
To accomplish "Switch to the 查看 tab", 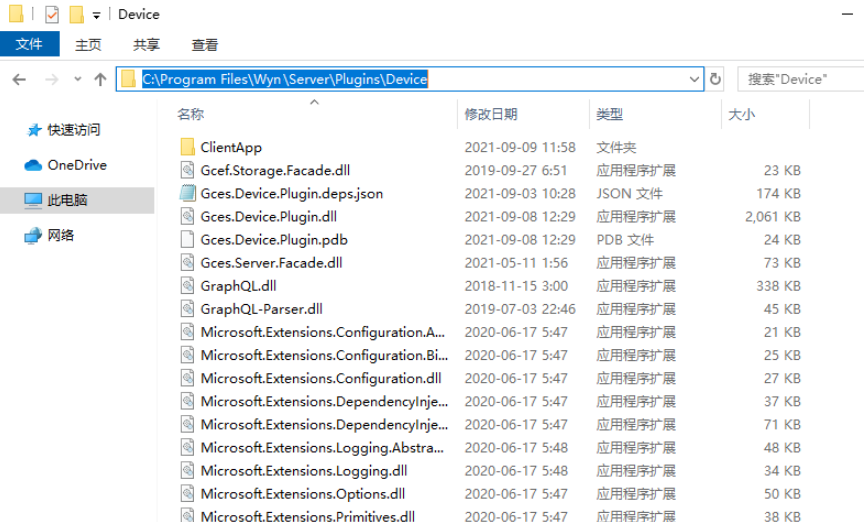I will (x=204, y=45).
